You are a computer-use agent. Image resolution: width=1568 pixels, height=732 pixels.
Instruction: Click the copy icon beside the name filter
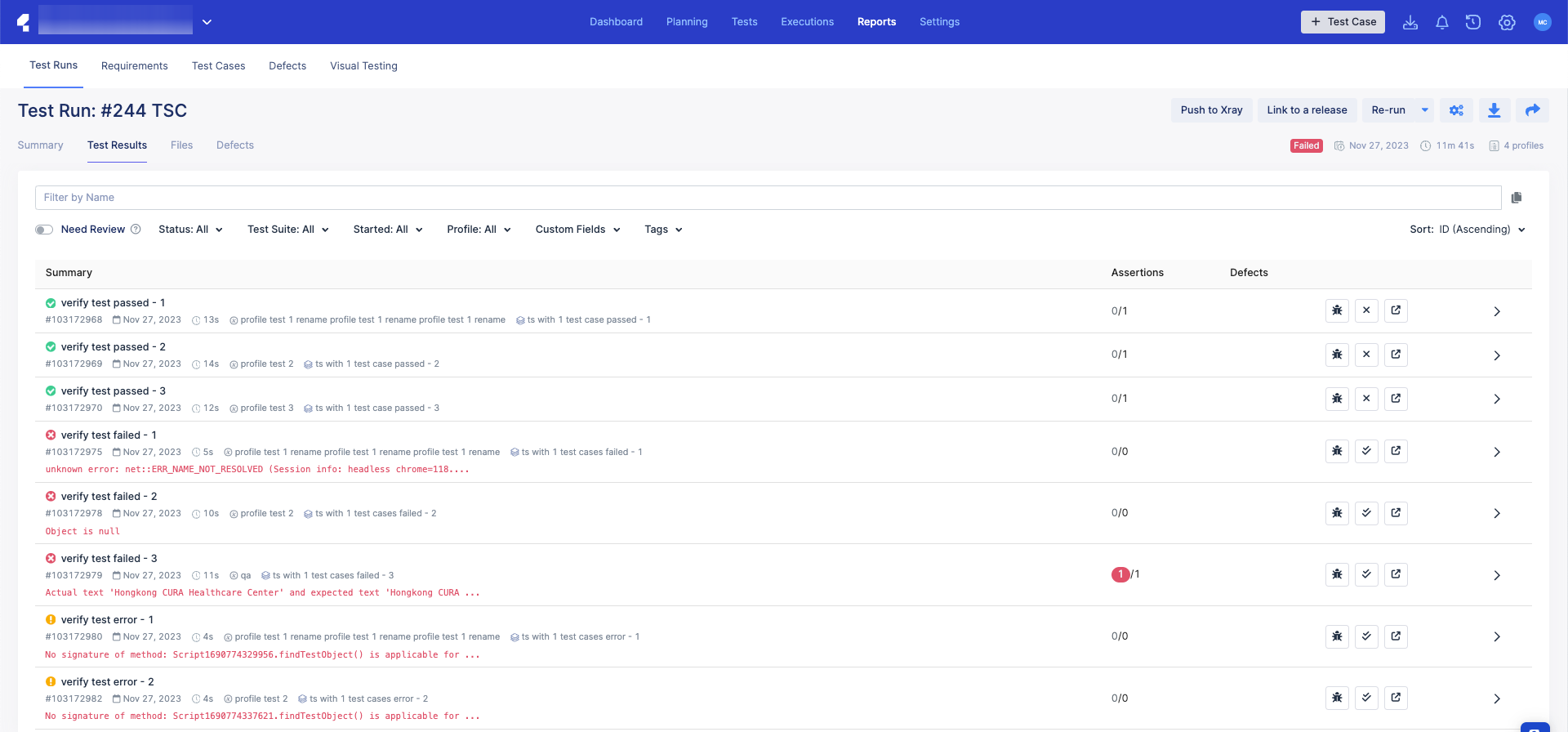tap(1517, 198)
